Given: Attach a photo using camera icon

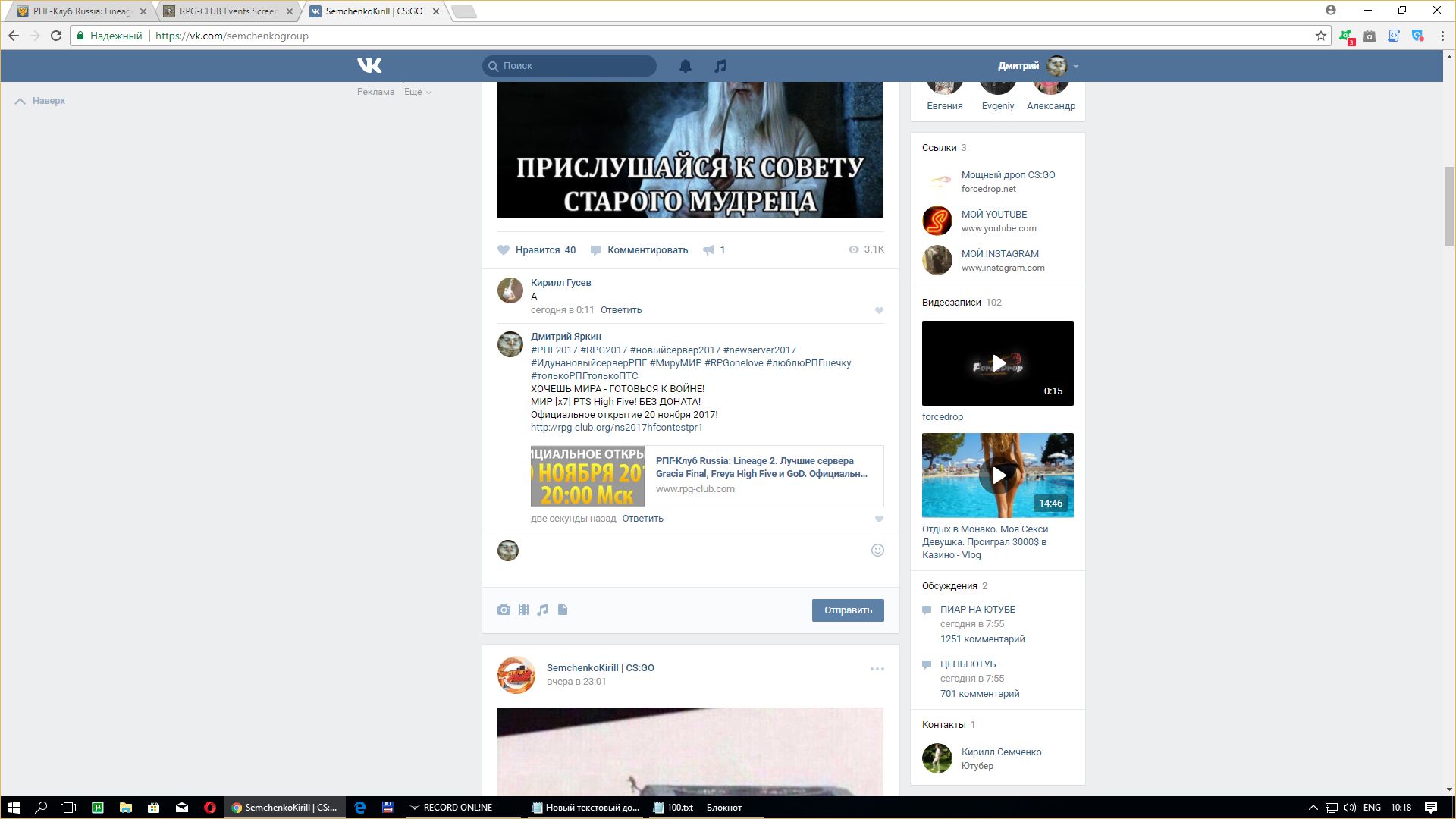Looking at the screenshot, I should point(504,610).
